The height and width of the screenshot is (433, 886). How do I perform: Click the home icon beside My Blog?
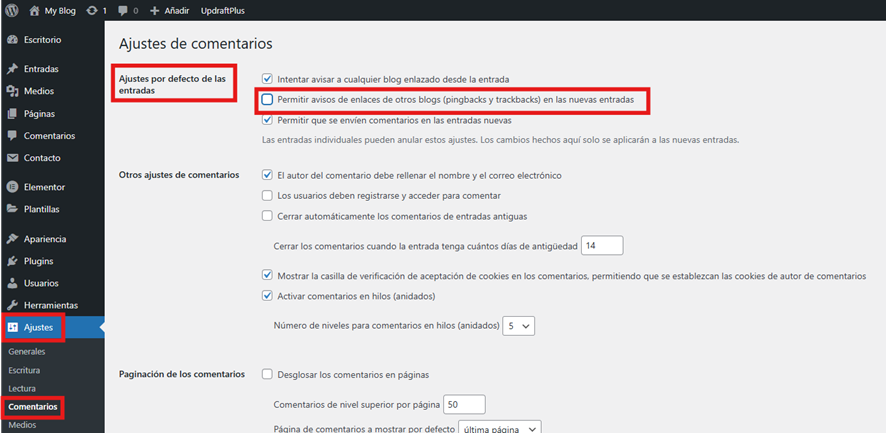coord(34,10)
